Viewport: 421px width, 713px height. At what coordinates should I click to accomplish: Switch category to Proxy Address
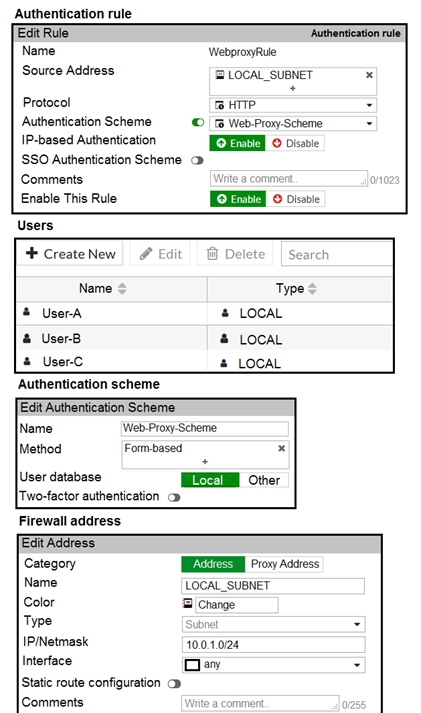pyautogui.click(x=284, y=564)
